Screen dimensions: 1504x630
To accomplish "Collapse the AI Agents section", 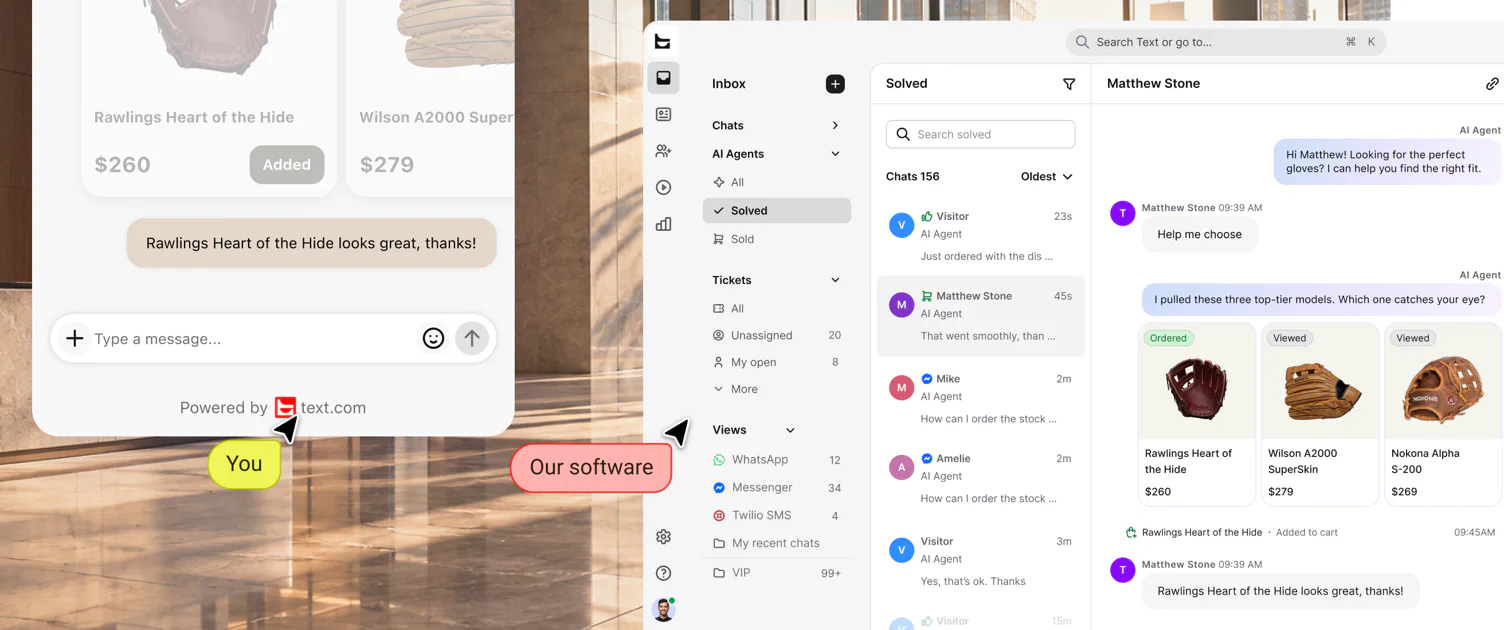I will click(835, 154).
